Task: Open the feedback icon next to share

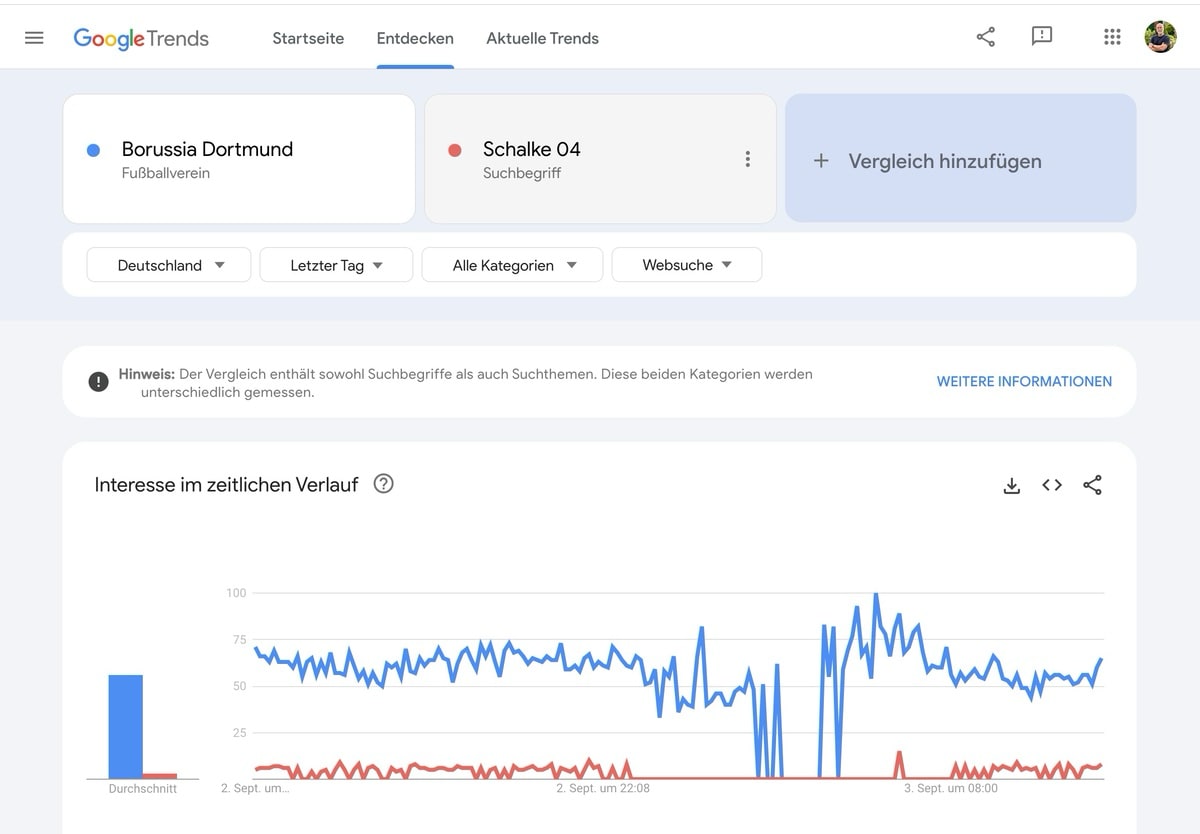Action: [x=1042, y=36]
